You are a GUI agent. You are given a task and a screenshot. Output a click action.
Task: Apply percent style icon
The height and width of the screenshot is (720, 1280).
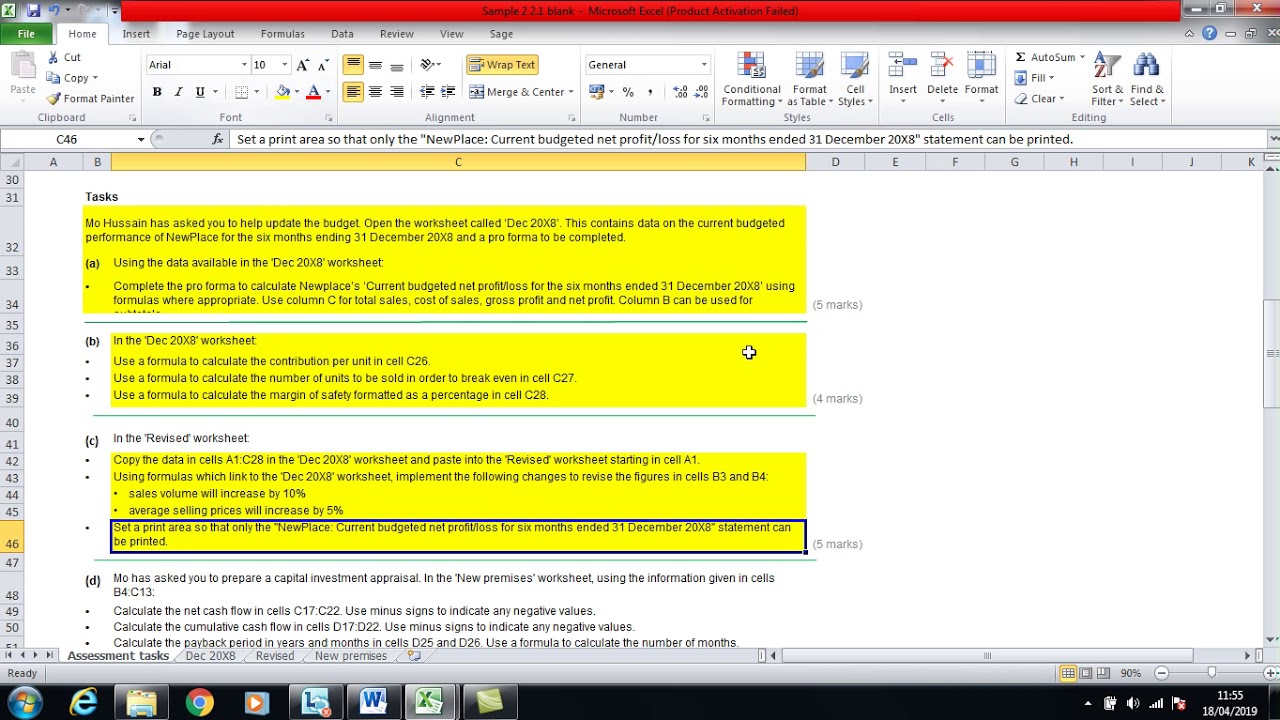pyautogui.click(x=628, y=92)
